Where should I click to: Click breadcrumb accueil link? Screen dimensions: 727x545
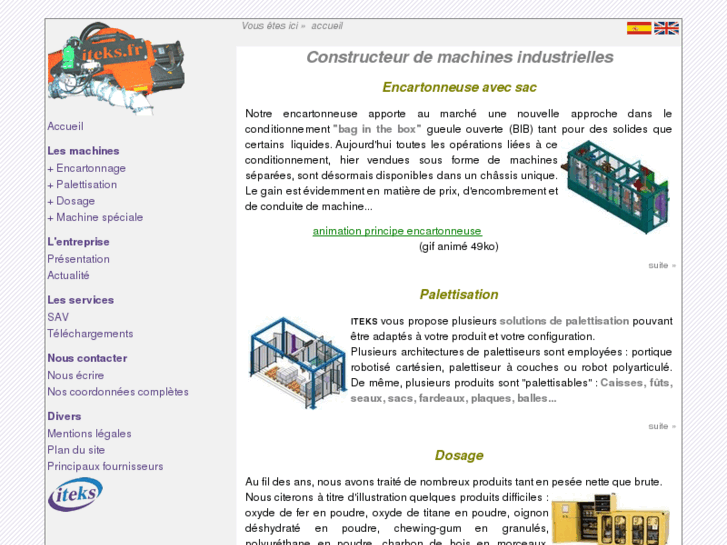coord(327,26)
